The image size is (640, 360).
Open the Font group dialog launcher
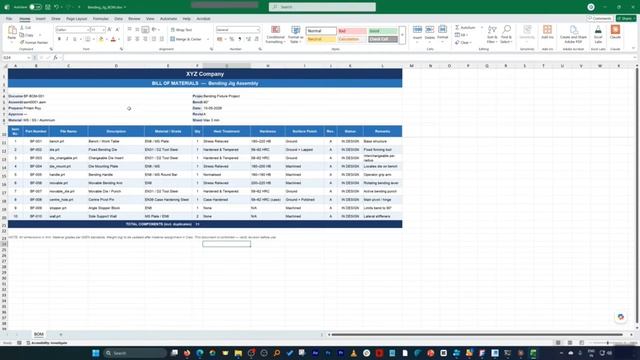pos(121,49)
